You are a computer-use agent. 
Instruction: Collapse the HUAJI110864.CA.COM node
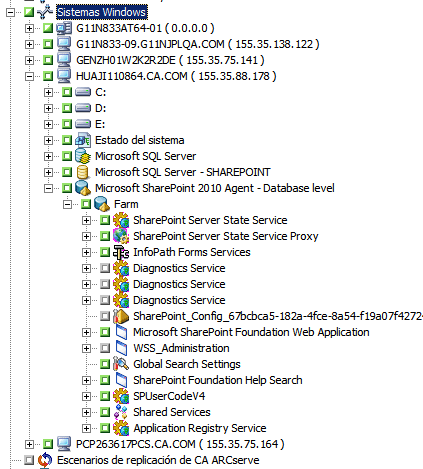point(29,76)
